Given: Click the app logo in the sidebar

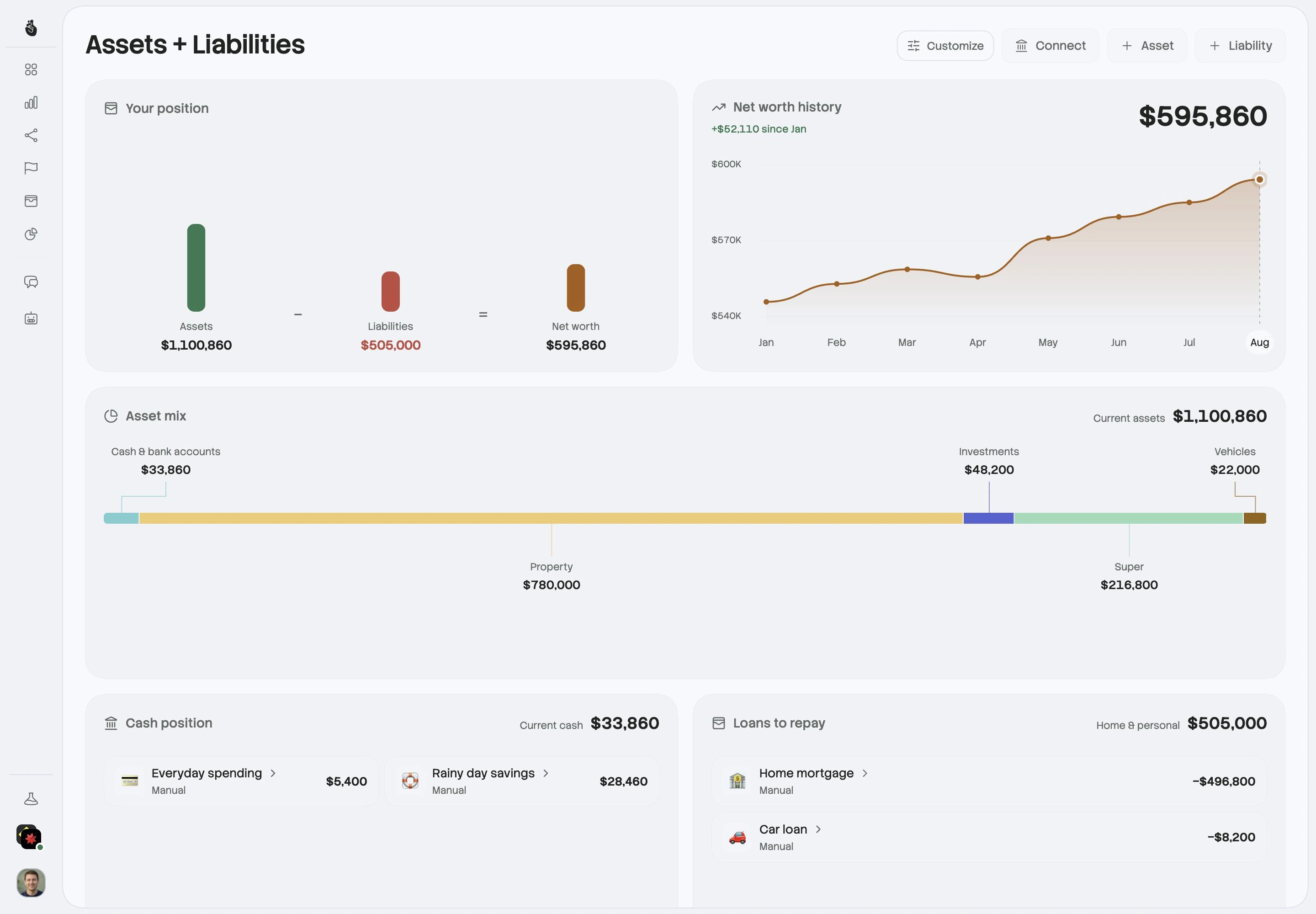Looking at the screenshot, I should [31, 27].
